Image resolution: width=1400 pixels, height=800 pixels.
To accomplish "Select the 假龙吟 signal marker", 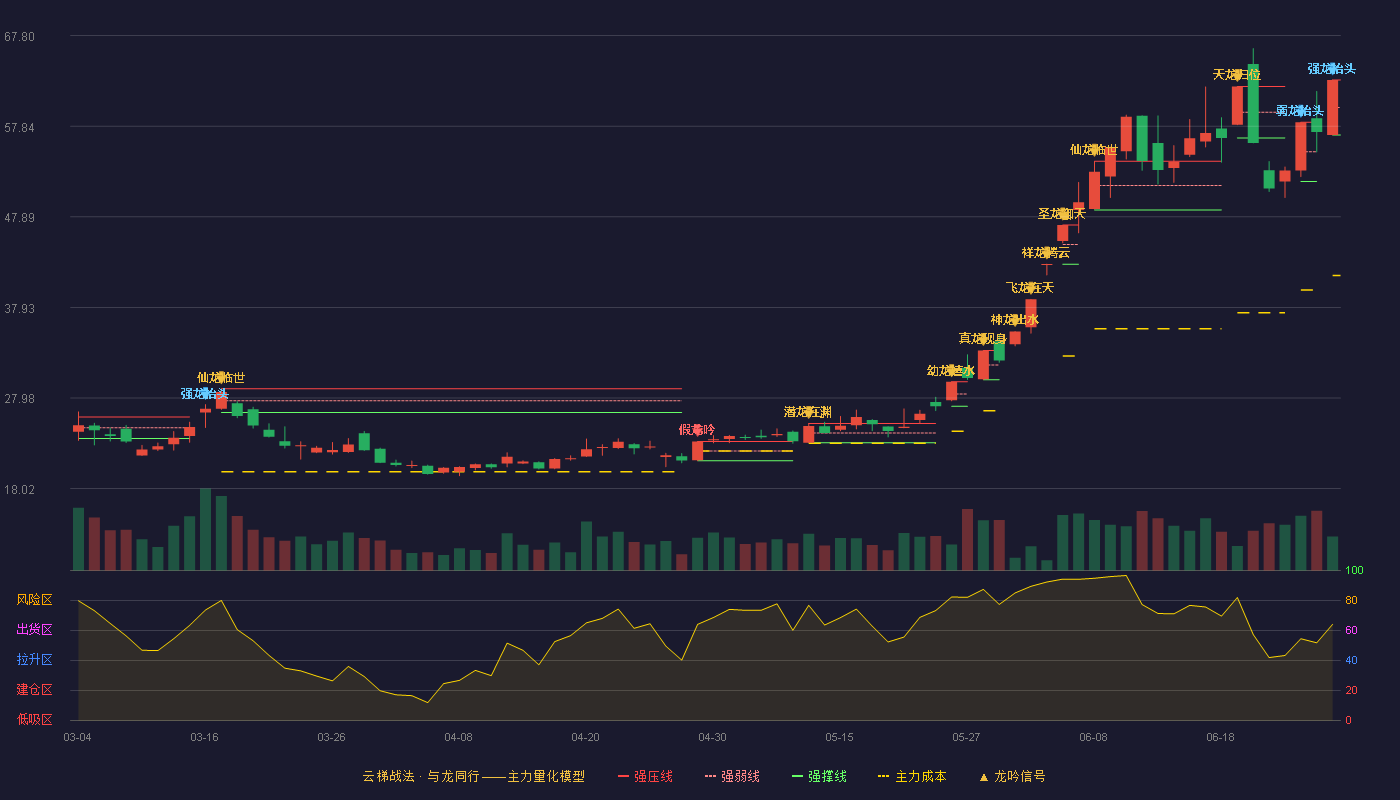I will [x=697, y=430].
